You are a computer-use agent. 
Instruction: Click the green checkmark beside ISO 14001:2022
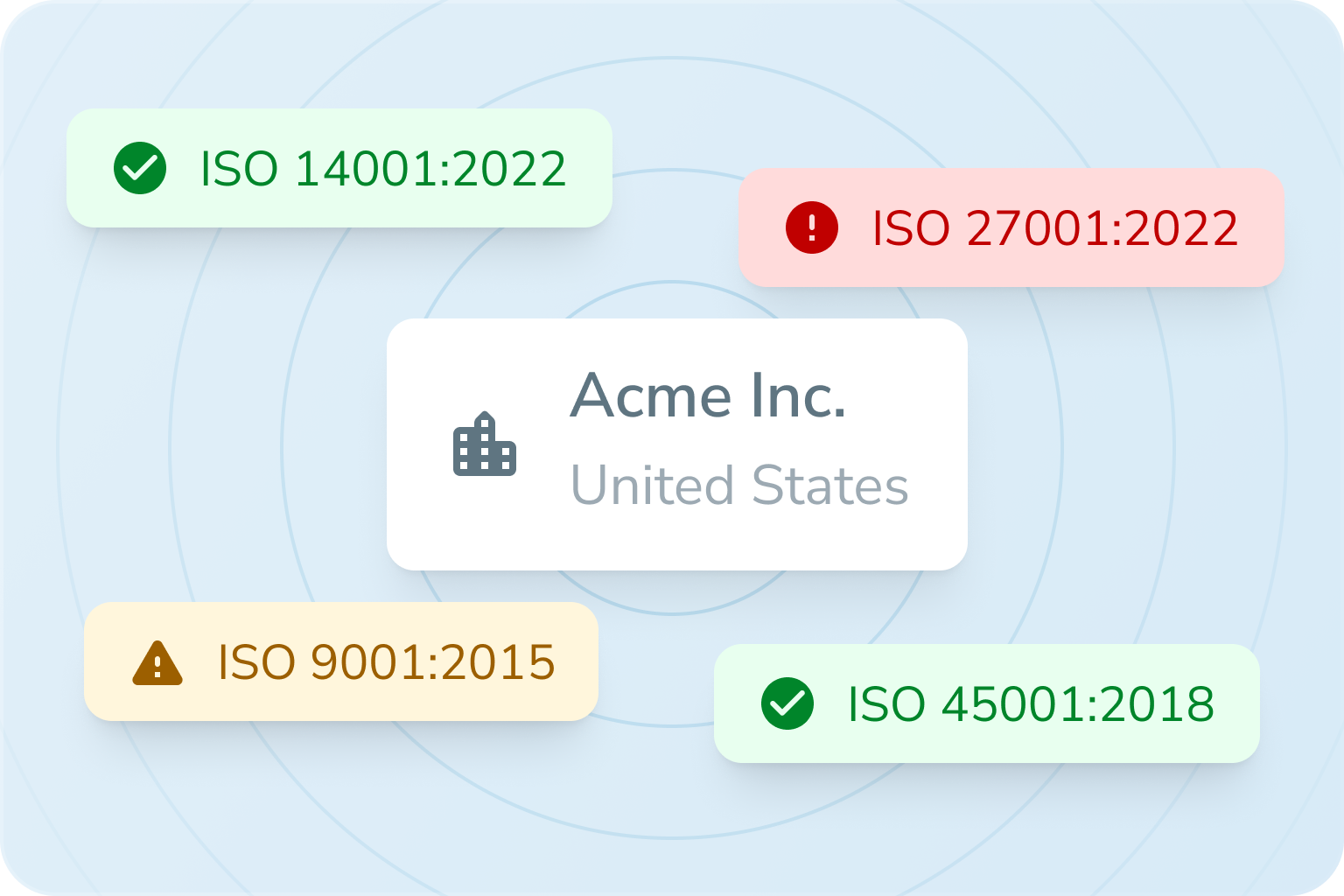(x=140, y=169)
